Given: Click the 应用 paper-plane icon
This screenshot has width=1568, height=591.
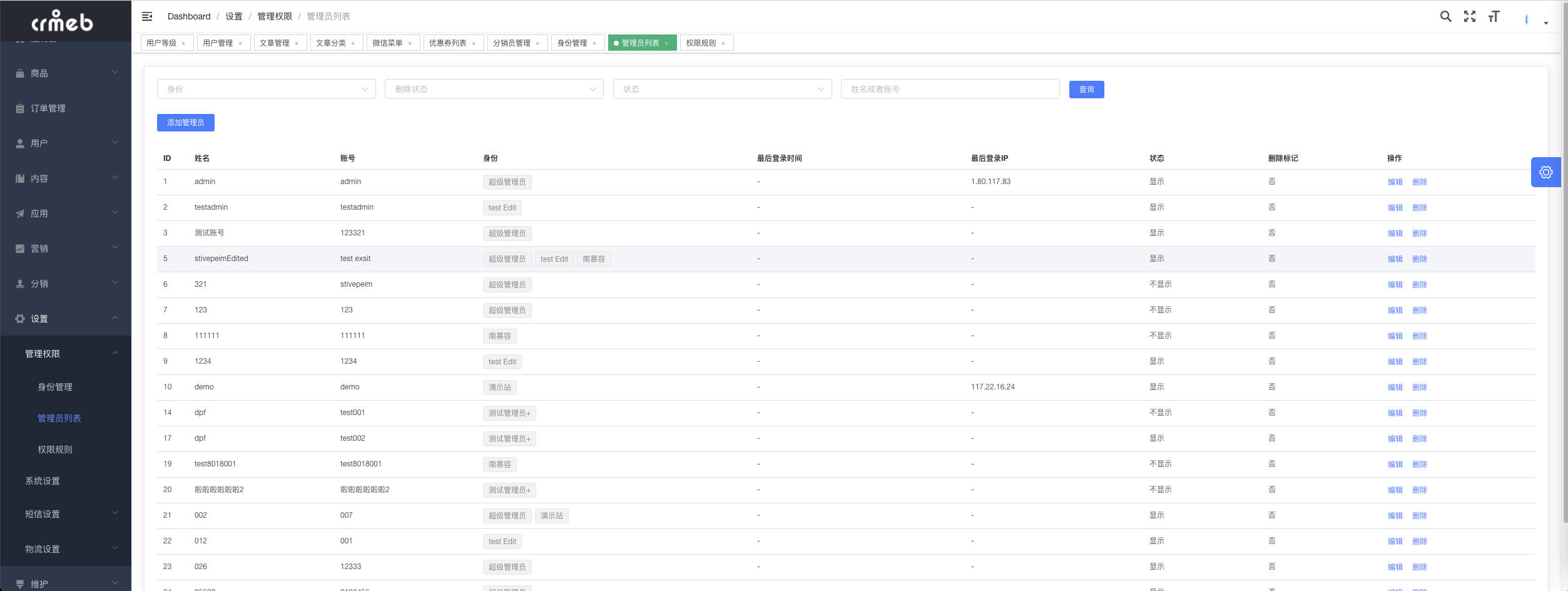Looking at the screenshot, I should point(20,213).
